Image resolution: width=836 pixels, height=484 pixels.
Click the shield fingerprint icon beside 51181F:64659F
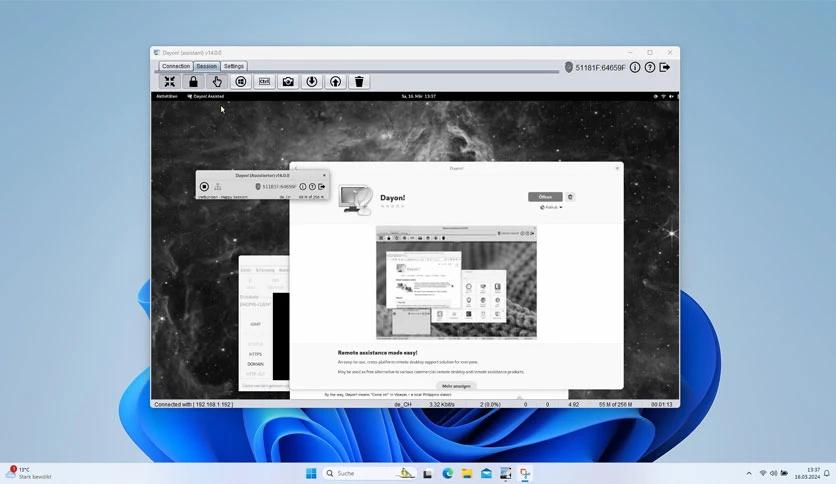coord(568,67)
